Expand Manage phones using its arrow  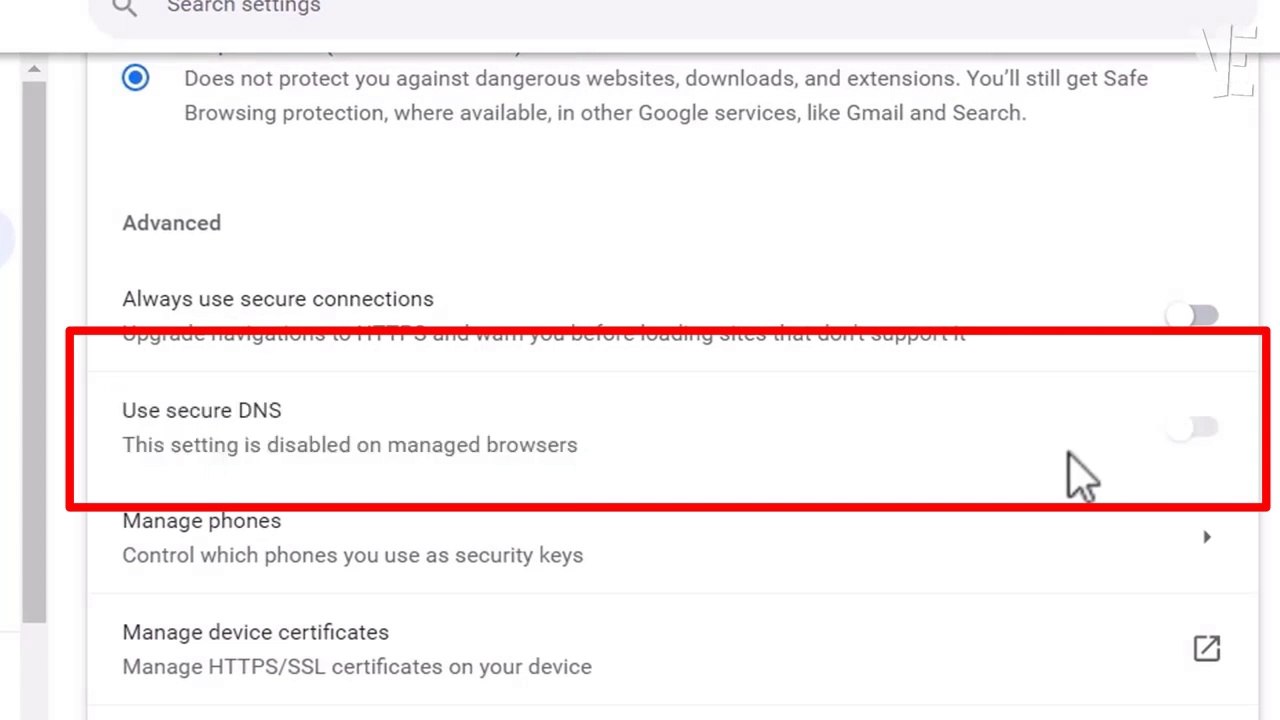click(1206, 538)
